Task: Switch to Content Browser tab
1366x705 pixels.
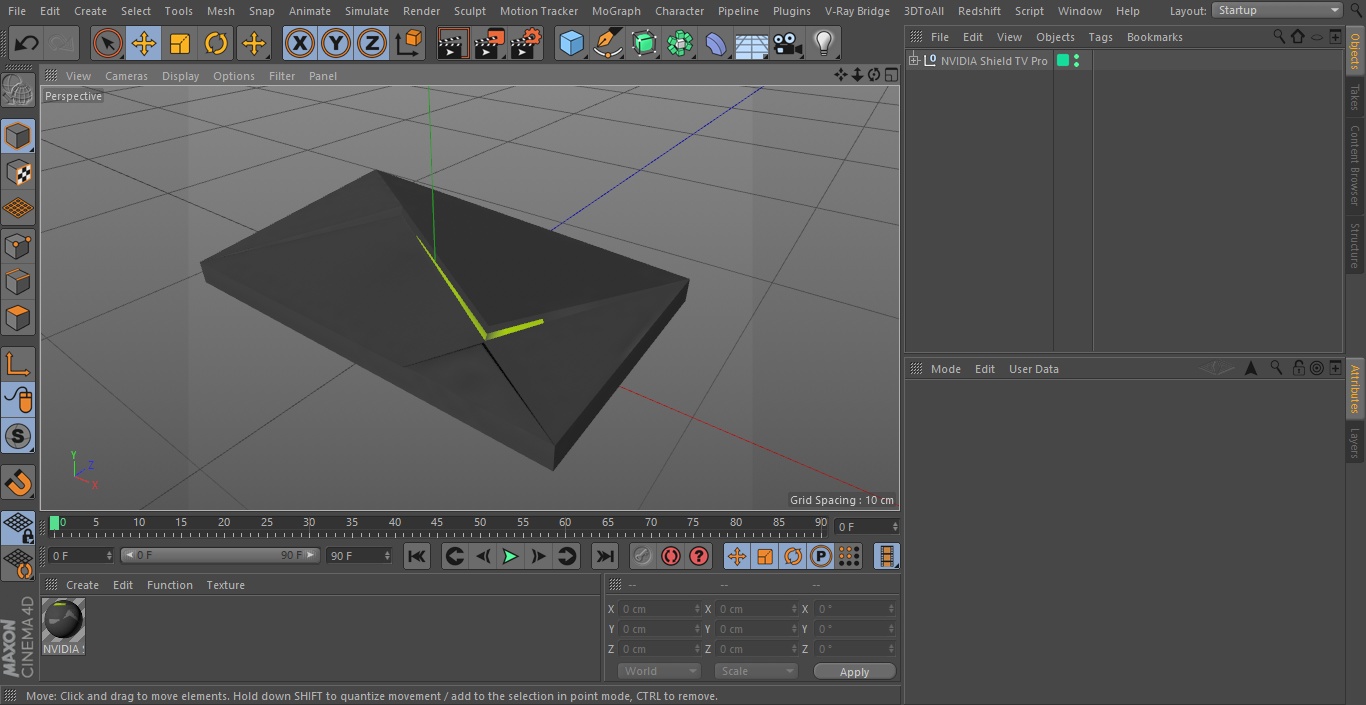Action: [x=1355, y=165]
